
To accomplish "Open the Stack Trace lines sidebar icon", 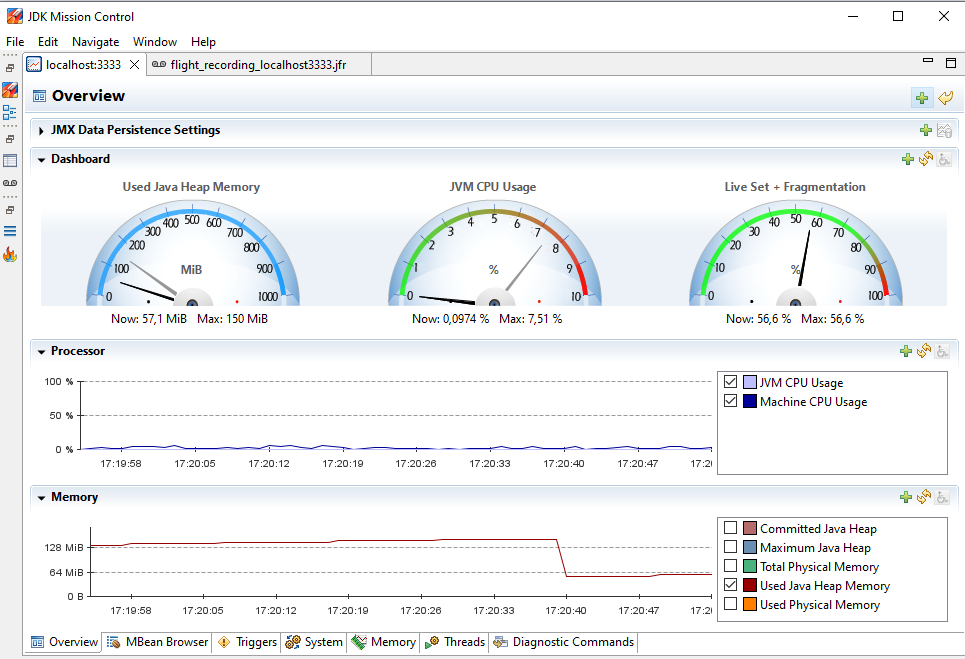I will [10, 231].
